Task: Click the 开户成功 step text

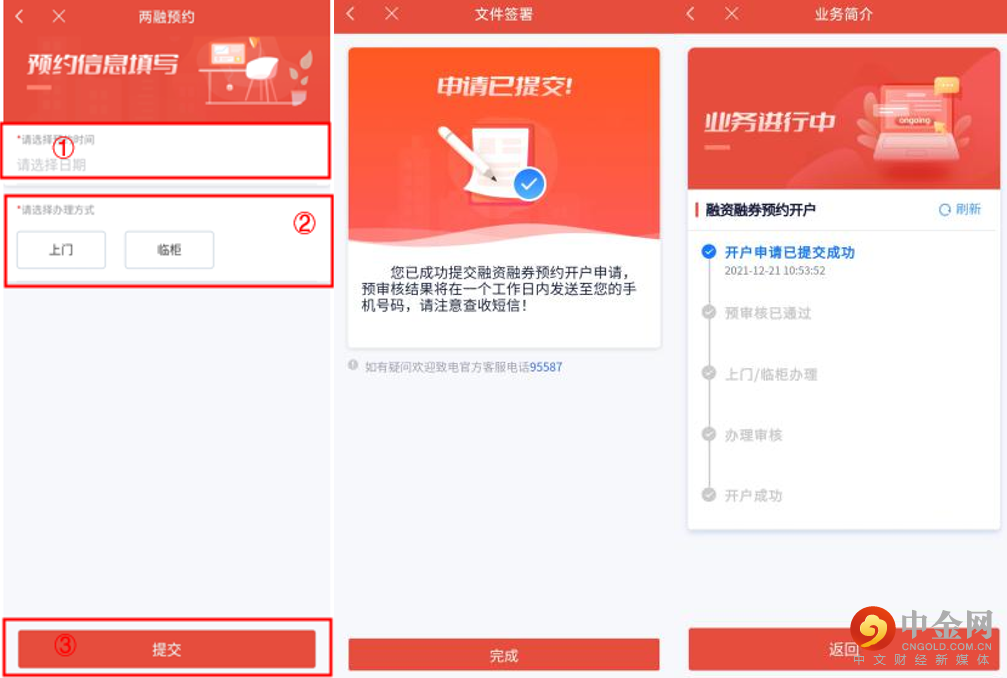Action: tap(753, 496)
